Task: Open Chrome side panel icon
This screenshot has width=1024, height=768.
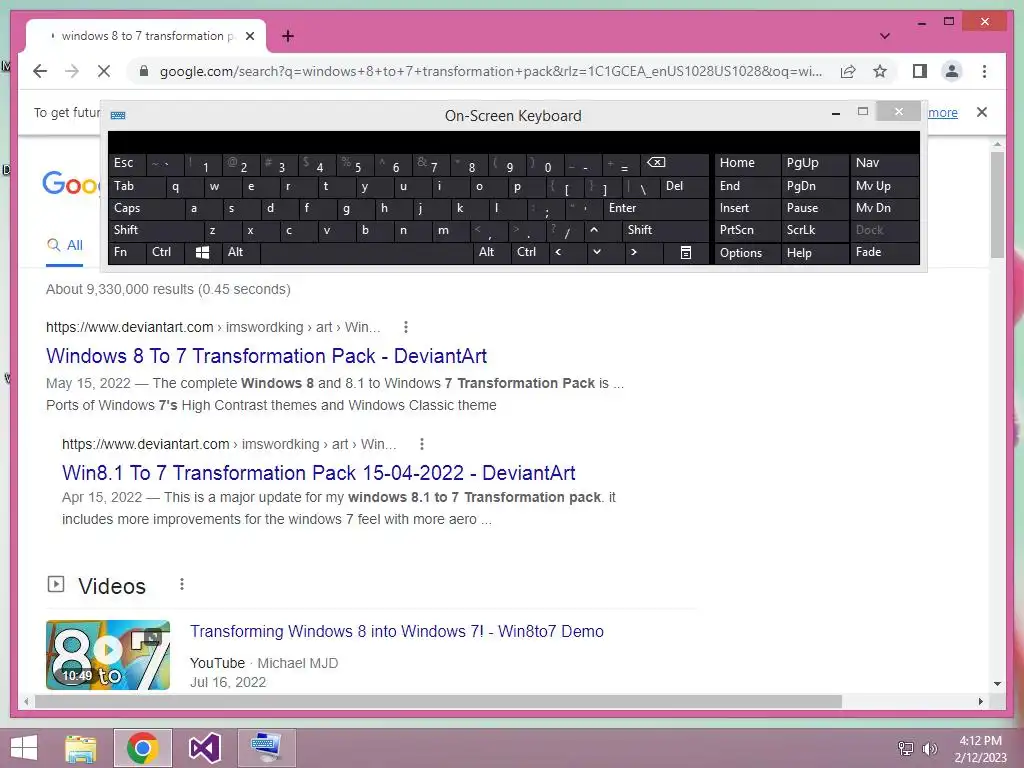Action: (x=920, y=71)
